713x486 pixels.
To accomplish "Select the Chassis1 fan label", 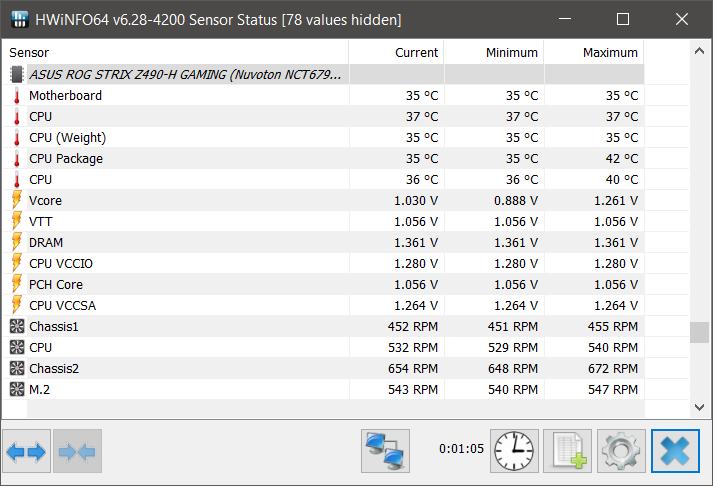I will coord(54,326).
